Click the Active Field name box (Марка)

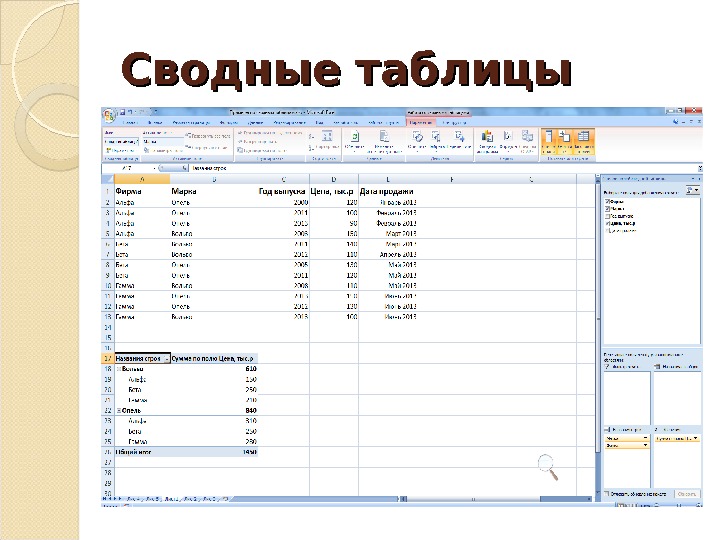(x=163, y=141)
